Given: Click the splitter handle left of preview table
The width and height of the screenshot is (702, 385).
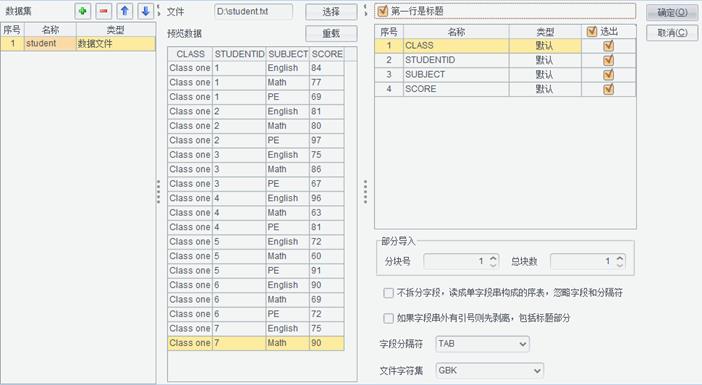Looking at the screenshot, I should tap(158, 192).
